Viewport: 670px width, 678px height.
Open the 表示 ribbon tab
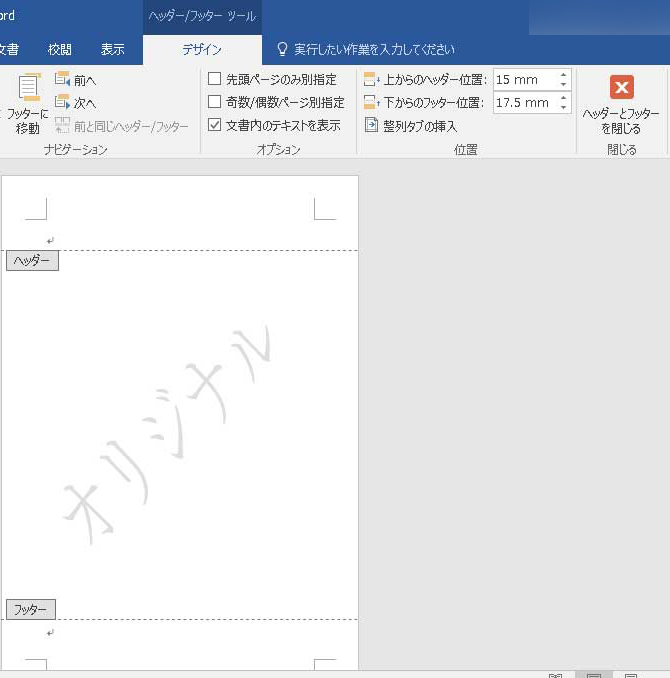pyautogui.click(x=112, y=49)
